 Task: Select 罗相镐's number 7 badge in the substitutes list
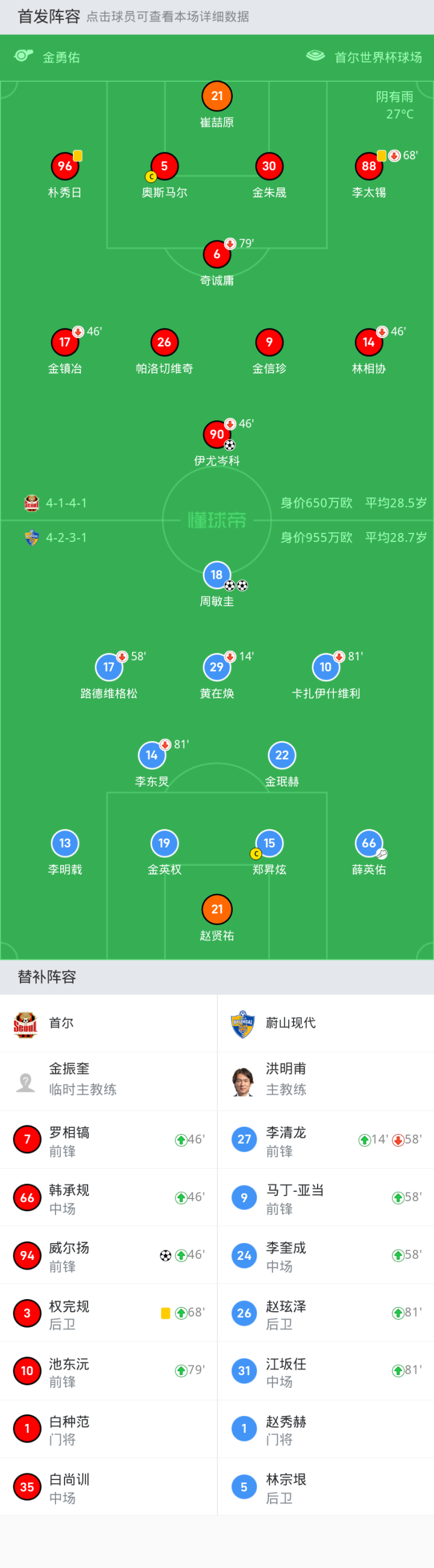[x=27, y=1139]
